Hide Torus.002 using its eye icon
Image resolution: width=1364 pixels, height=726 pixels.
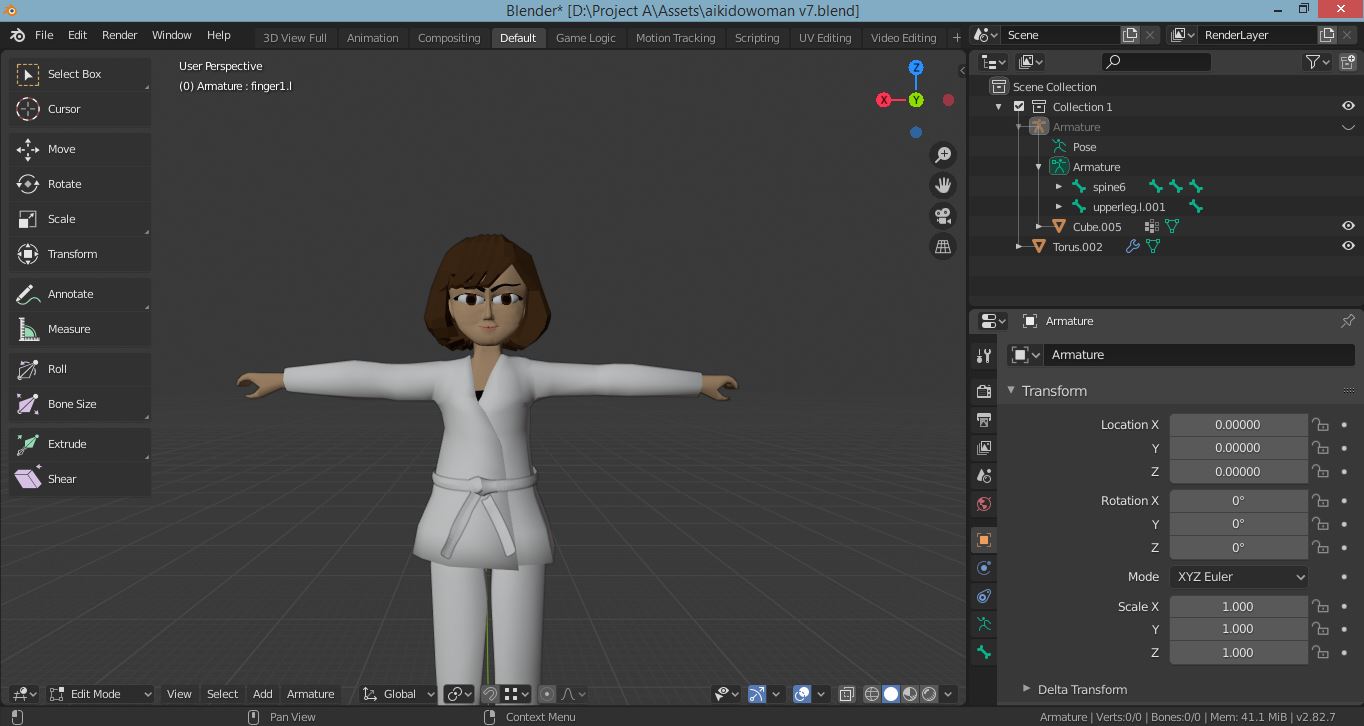point(1348,247)
